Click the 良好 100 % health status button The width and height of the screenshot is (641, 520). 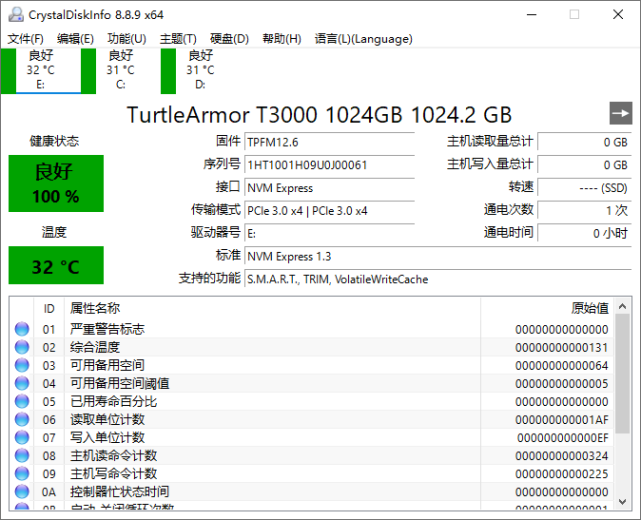[56, 184]
